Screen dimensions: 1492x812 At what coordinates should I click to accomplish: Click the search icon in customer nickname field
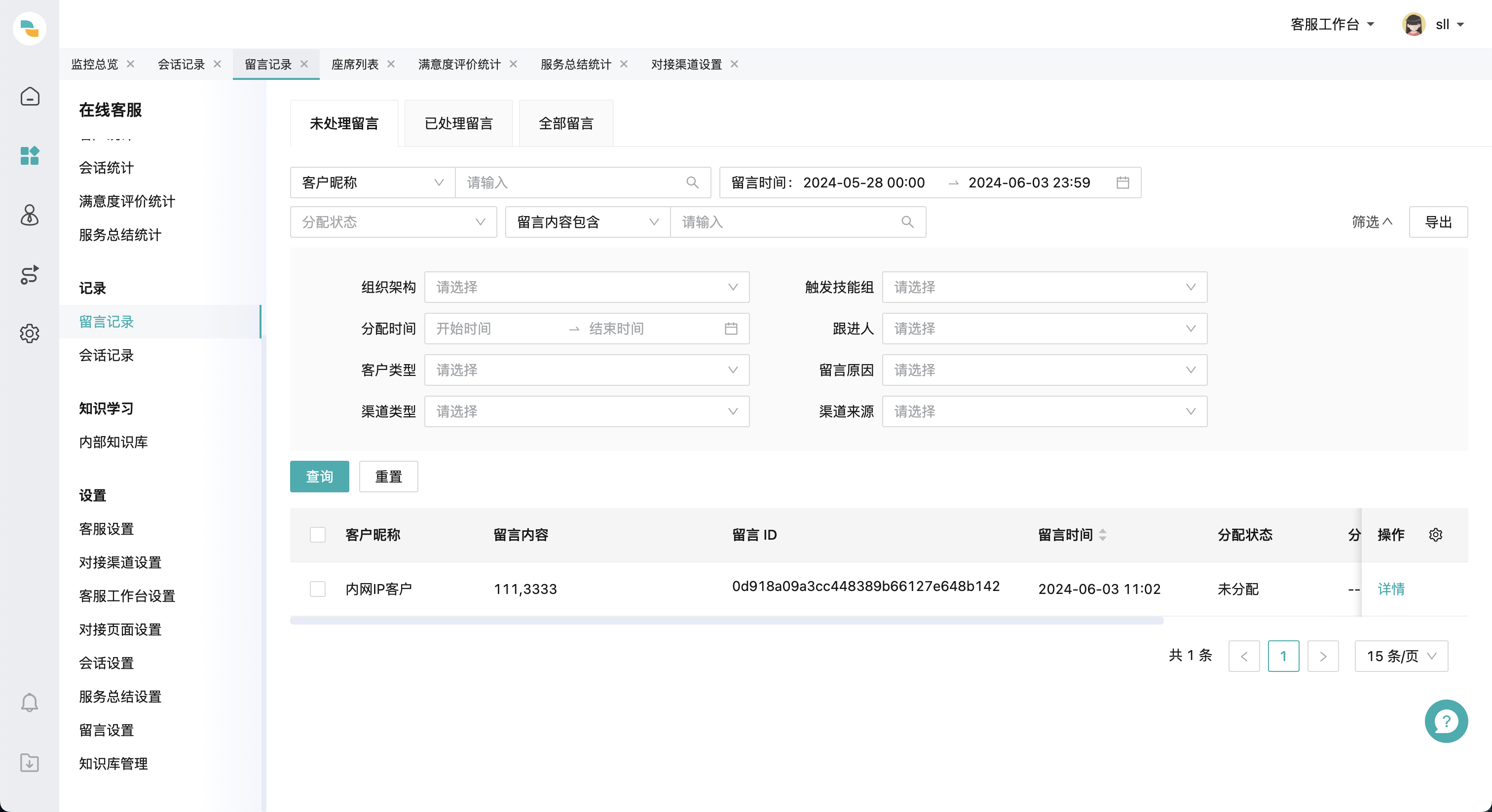click(x=692, y=183)
